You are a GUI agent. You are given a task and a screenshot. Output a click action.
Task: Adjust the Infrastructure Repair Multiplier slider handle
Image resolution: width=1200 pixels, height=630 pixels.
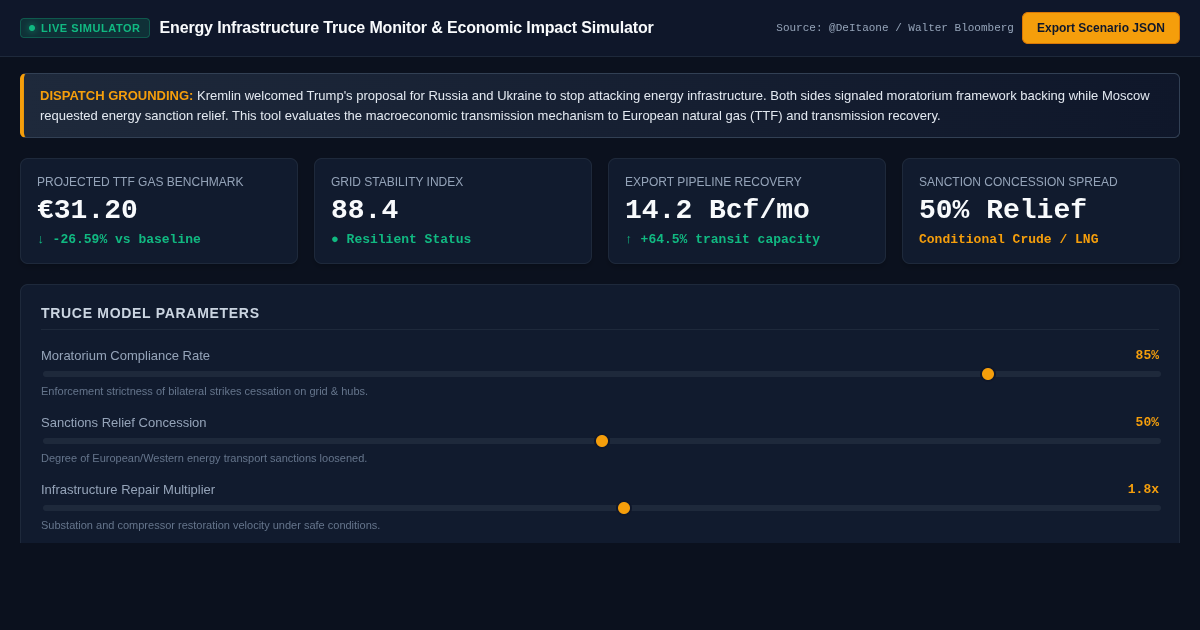tap(624, 508)
